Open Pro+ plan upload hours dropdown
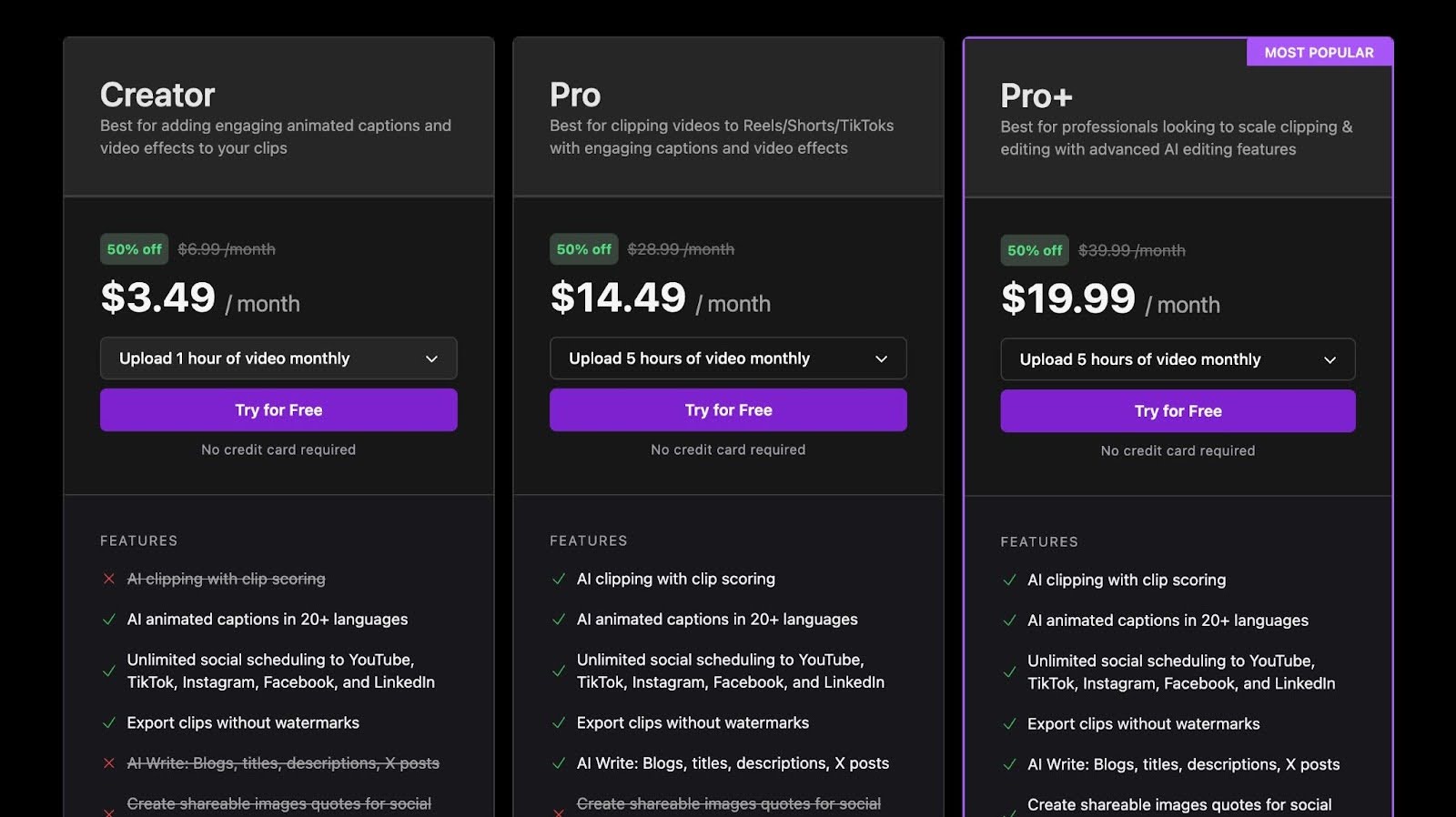 click(1178, 359)
